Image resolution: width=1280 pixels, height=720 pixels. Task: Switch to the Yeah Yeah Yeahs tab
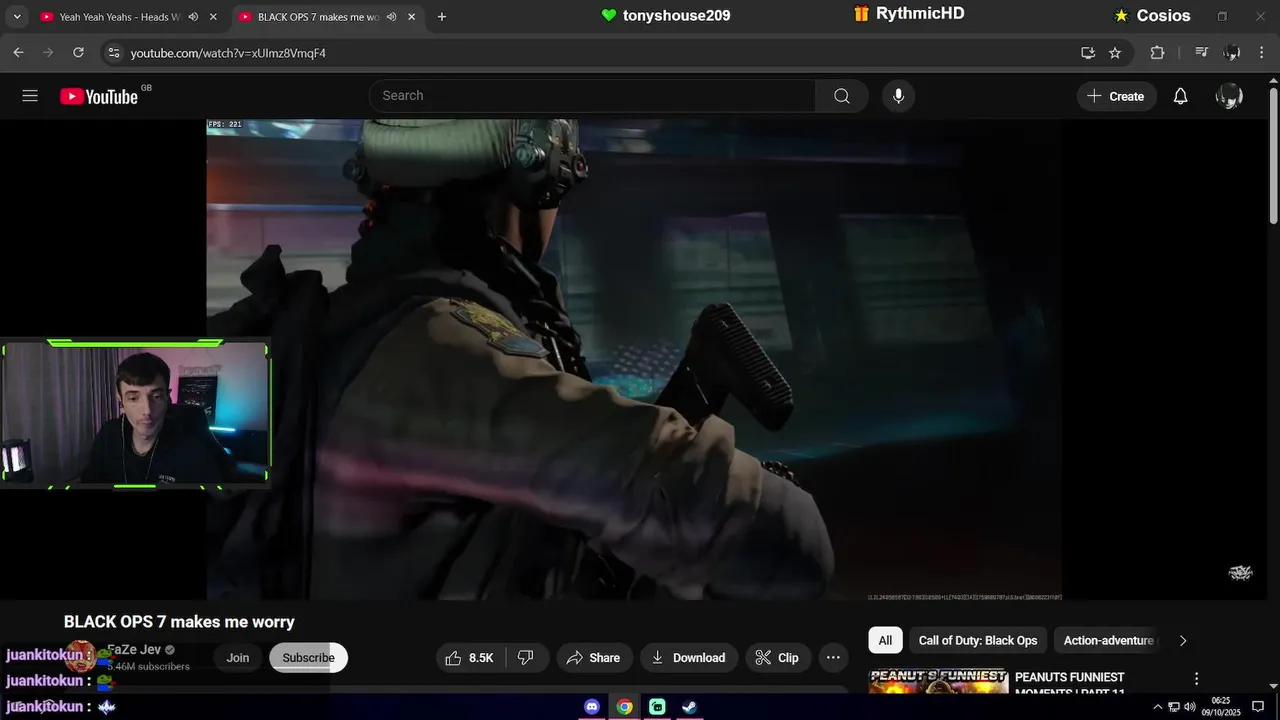click(x=119, y=17)
